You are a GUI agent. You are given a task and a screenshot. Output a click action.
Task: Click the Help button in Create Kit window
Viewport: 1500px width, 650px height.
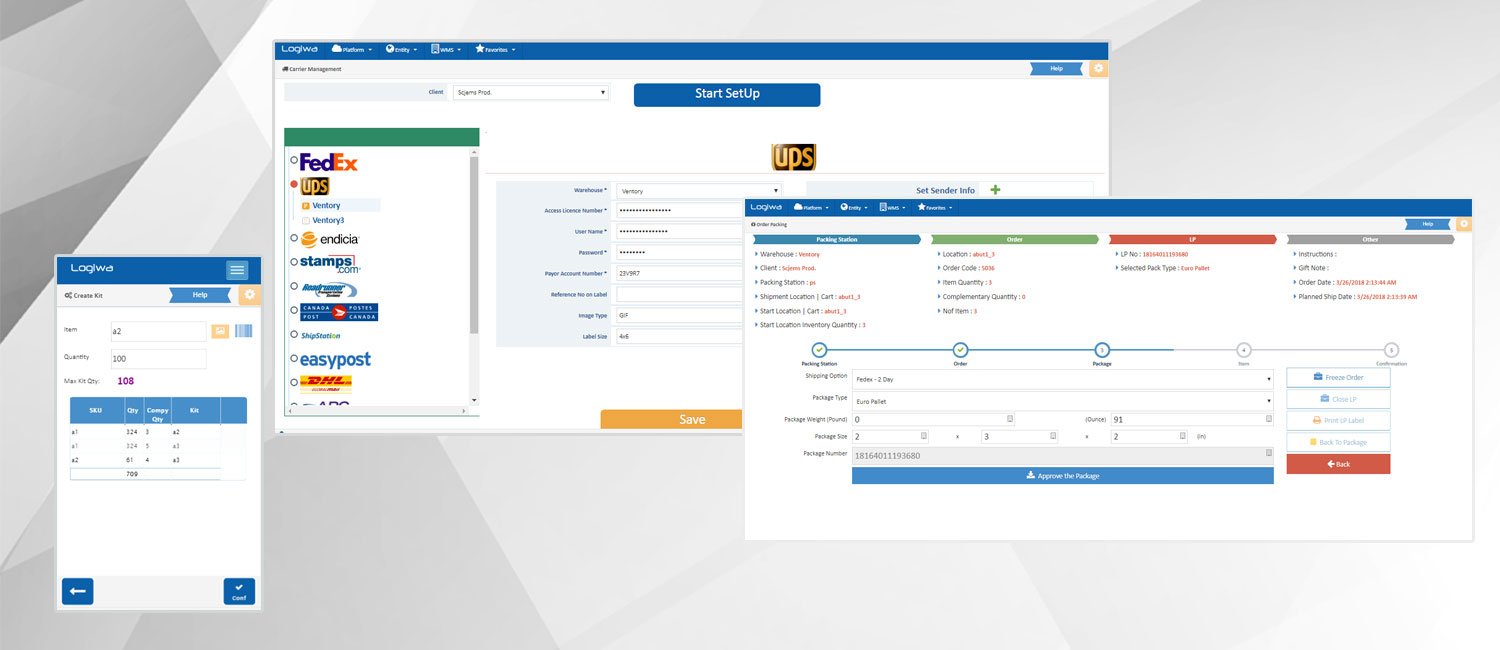(x=200, y=295)
